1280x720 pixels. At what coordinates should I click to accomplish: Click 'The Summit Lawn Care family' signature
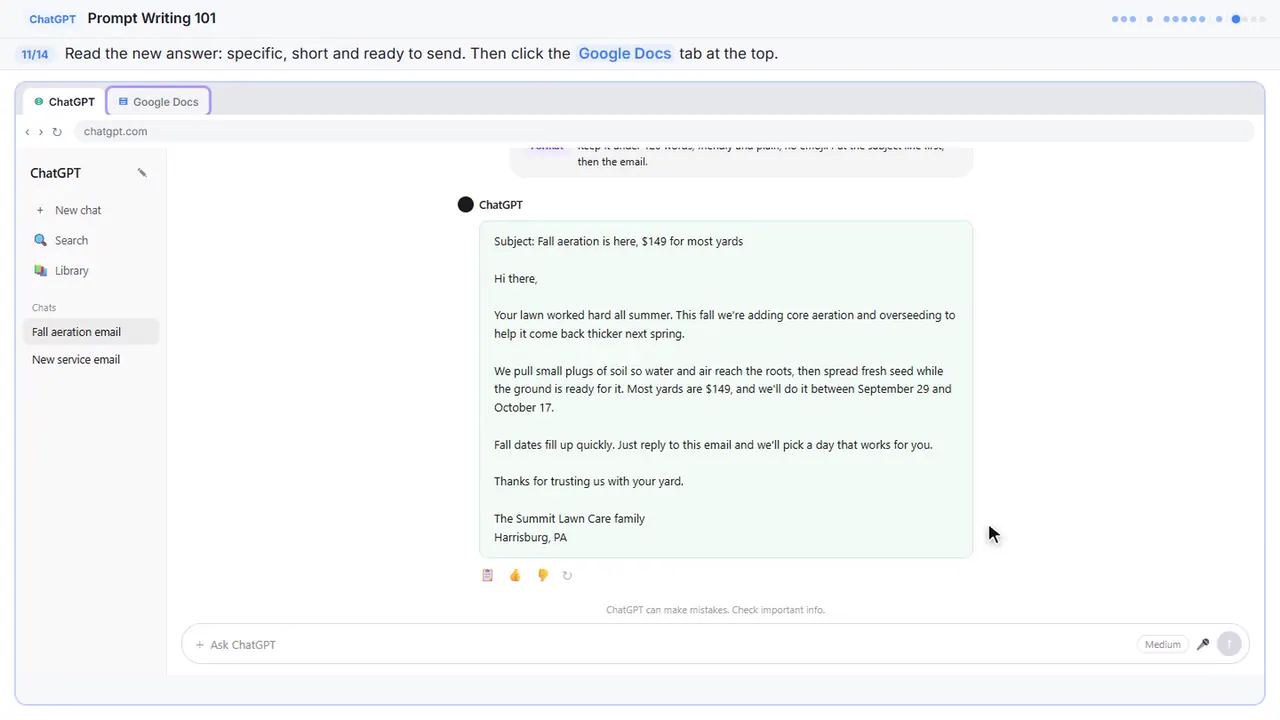pos(569,518)
